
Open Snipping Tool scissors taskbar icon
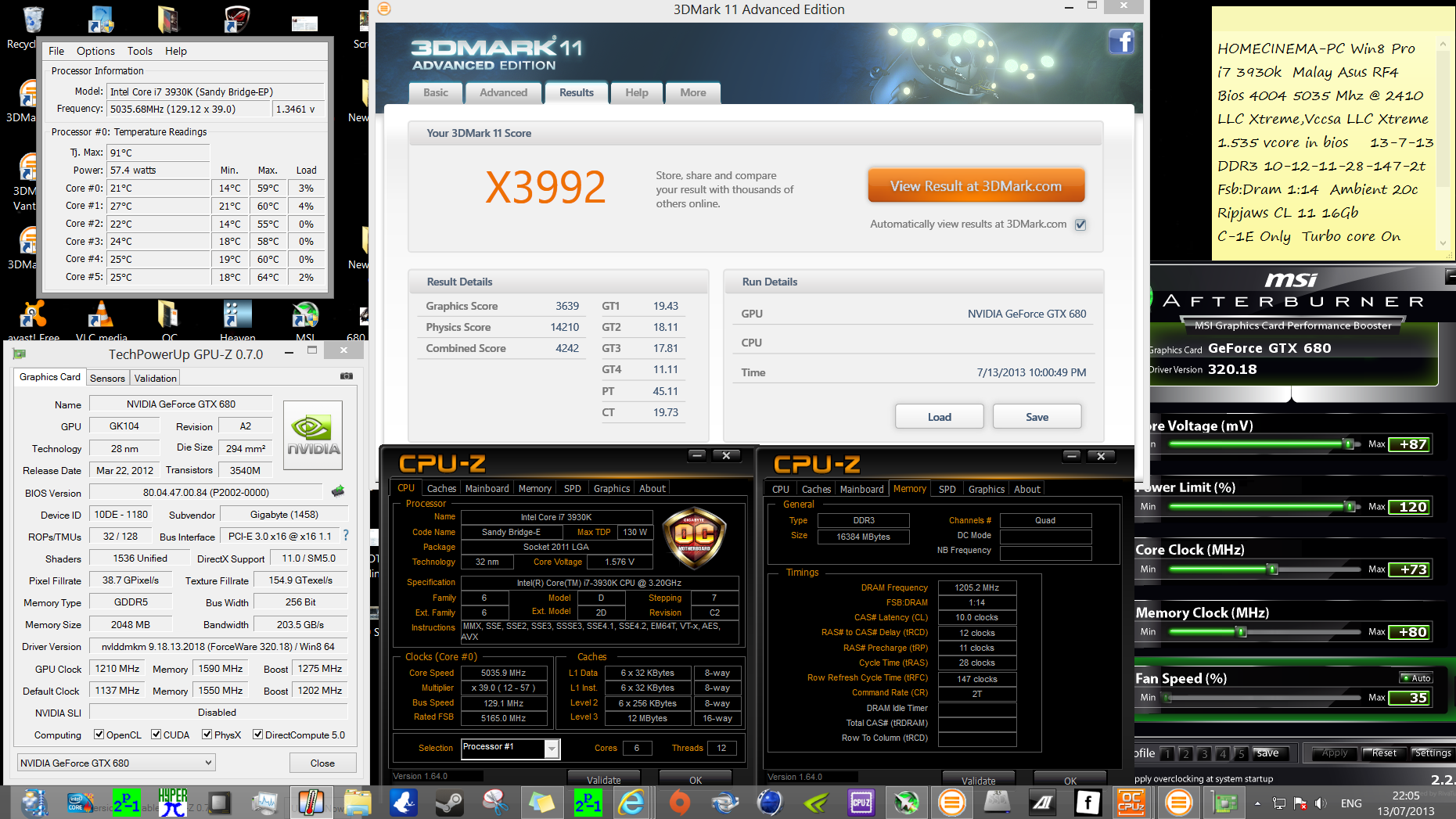point(495,803)
